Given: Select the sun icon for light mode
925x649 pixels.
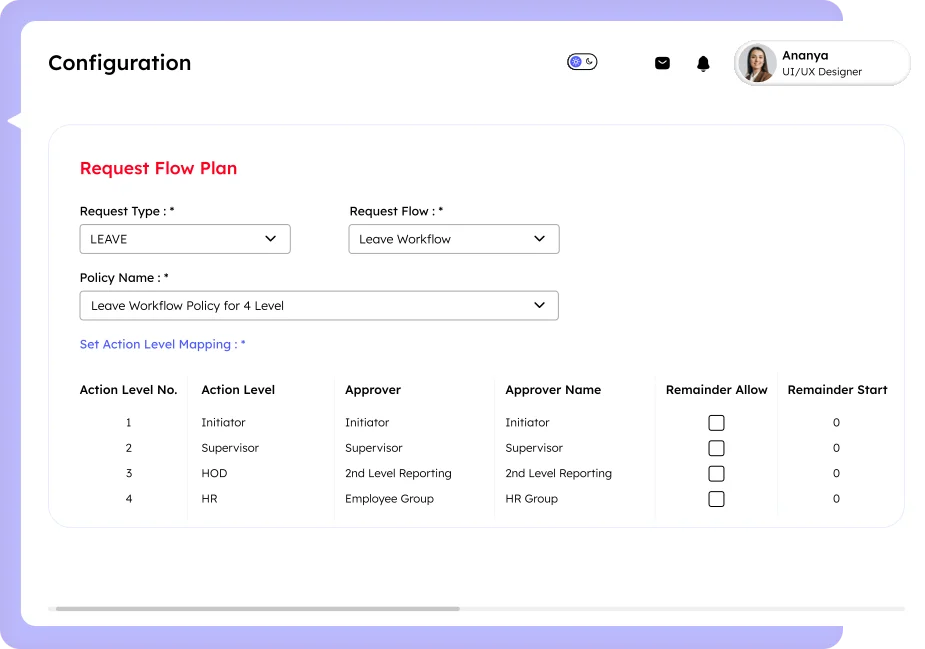Looking at the screenshot, I should 576,61.
